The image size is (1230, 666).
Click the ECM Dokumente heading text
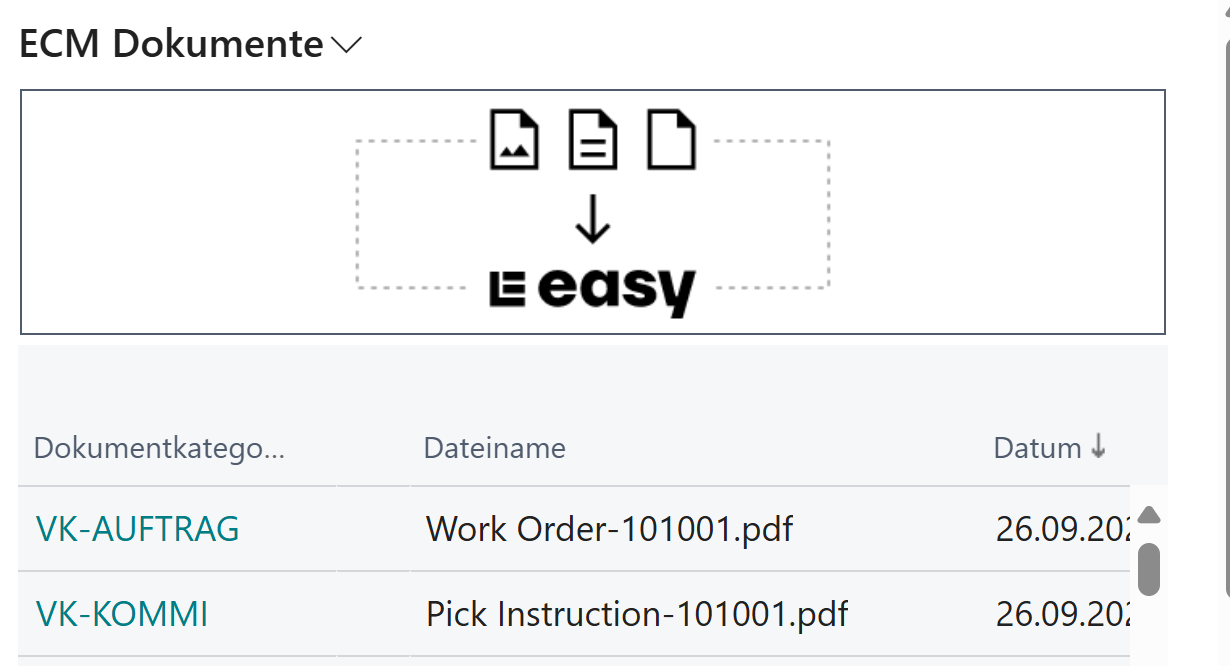pyautogui.click(x=171, y=45)
